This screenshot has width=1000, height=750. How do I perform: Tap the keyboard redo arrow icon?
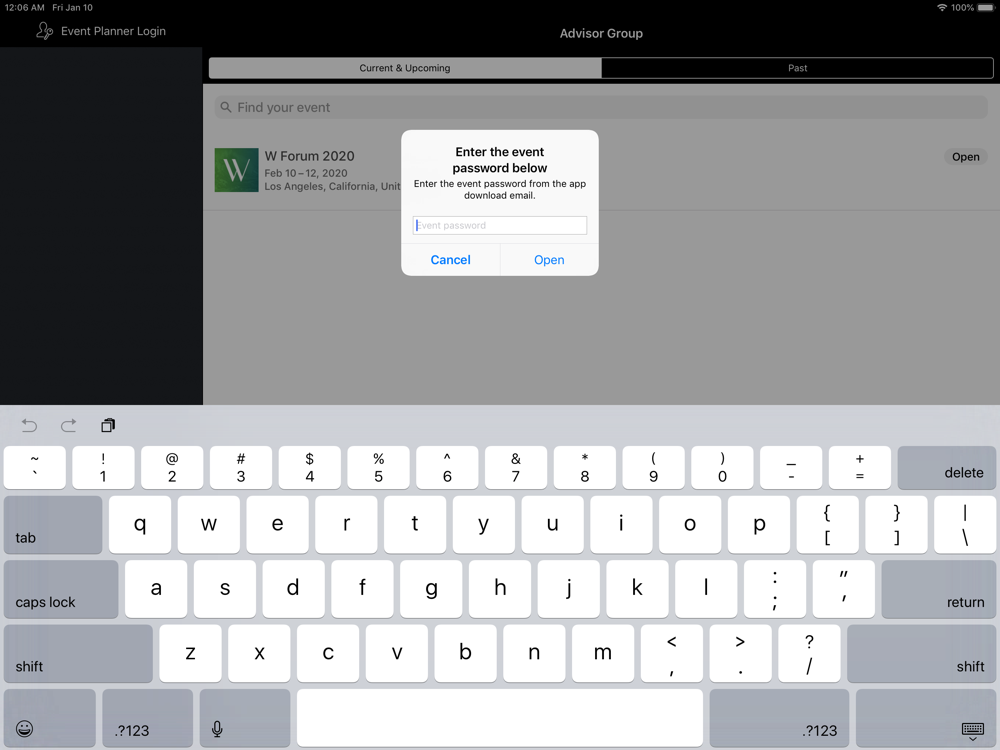click(x=68, y=425)
